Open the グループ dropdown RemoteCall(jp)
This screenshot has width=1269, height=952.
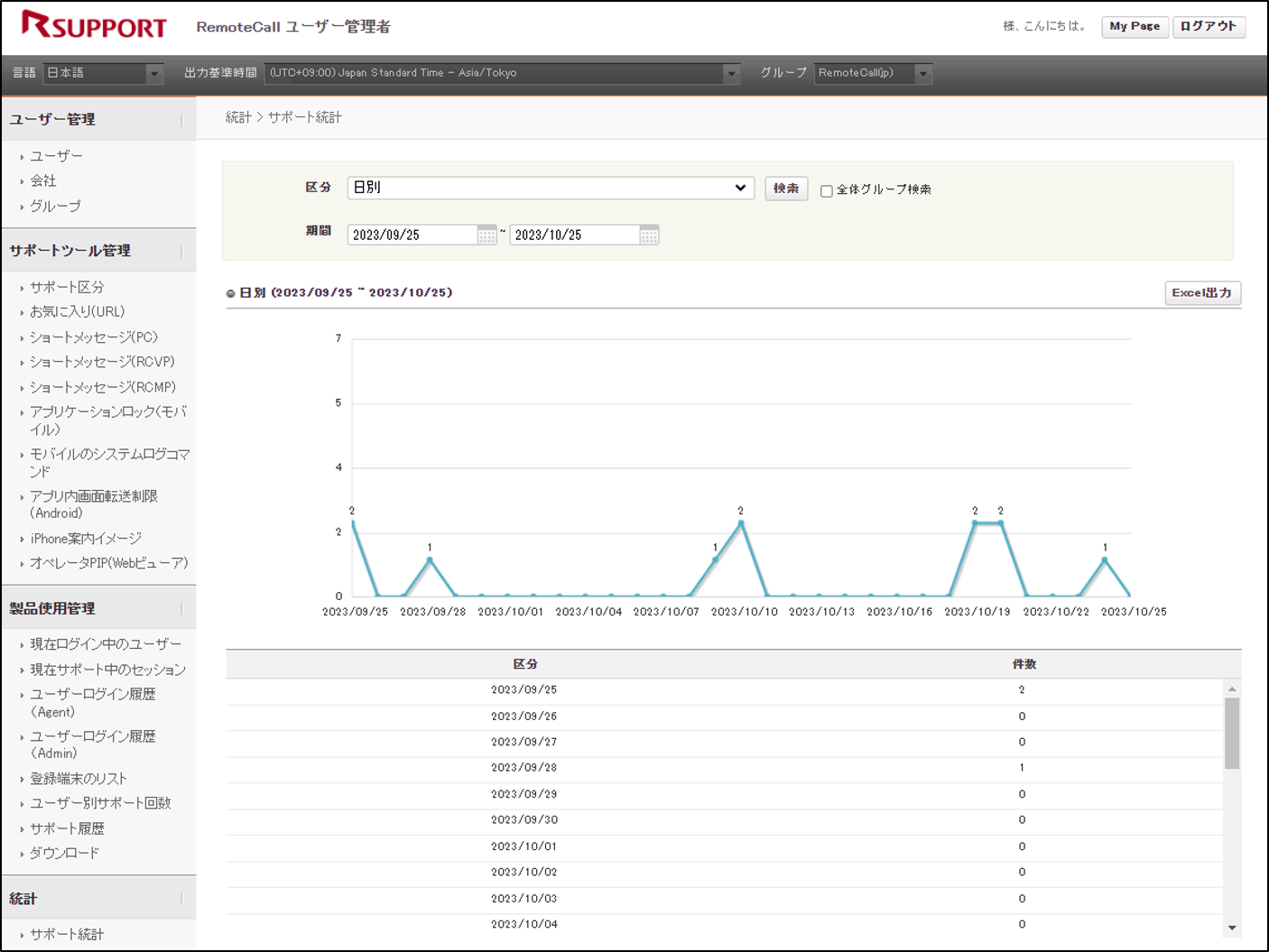click(x=873, y=73)
